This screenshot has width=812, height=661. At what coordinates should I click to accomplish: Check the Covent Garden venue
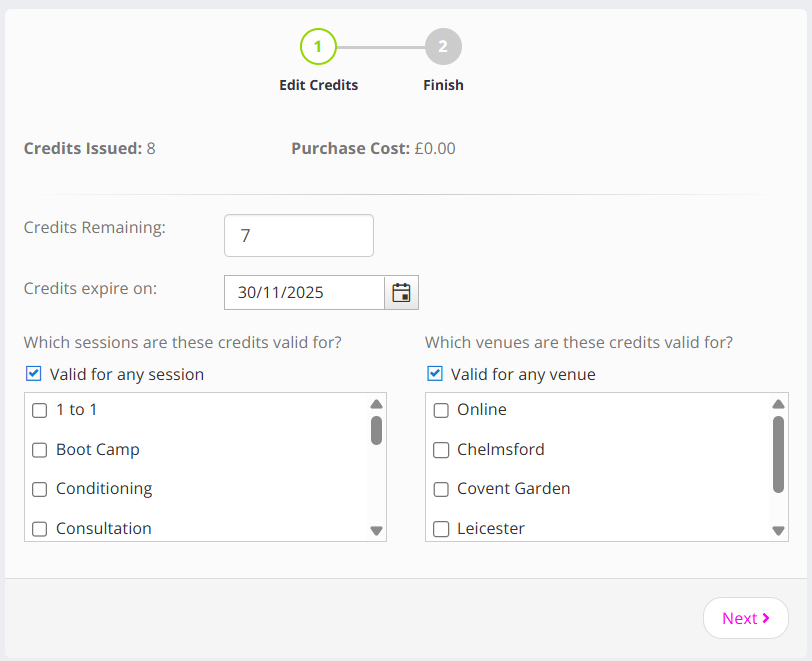pyautogui.click(x=441, y=489)
